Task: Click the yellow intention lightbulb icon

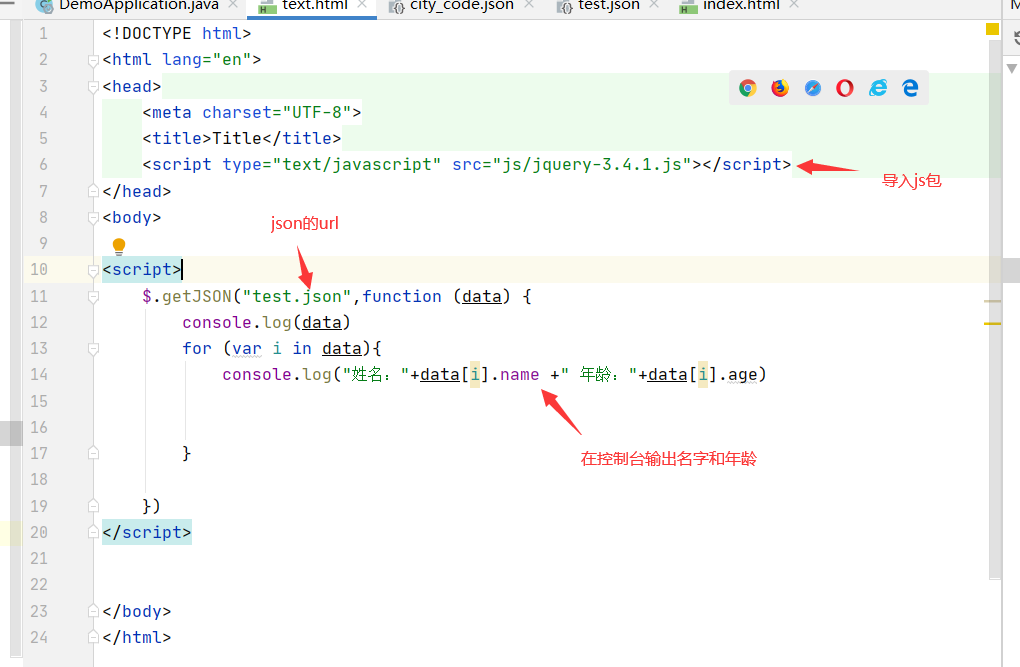Action: pyautogui.click(x=118, y=246)
